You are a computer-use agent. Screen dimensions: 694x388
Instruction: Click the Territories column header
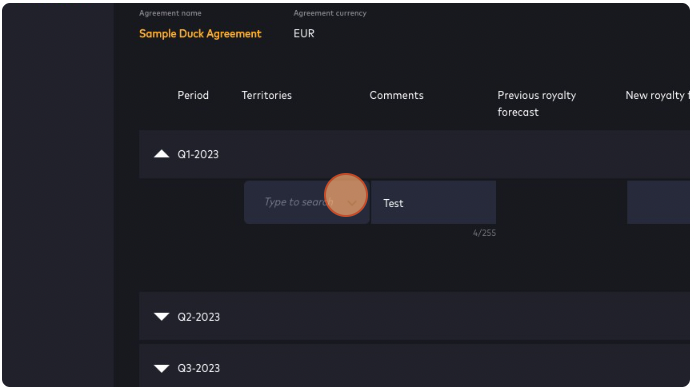pyautogui.click(x=266, y=95)
